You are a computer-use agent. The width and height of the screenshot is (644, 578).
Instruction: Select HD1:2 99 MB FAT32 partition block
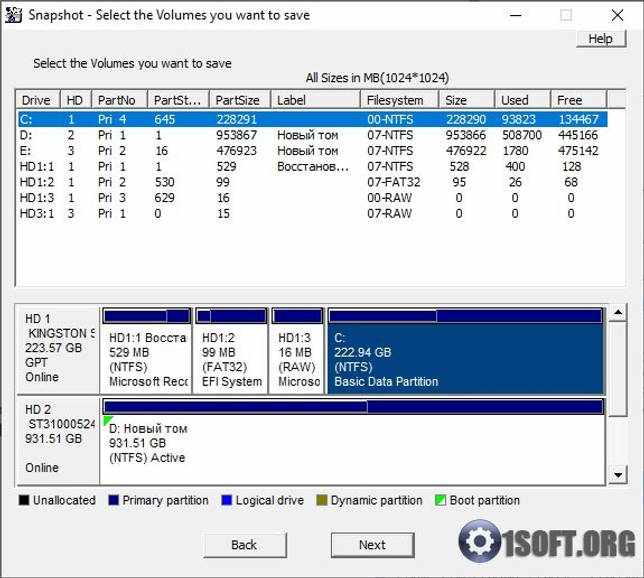(x=231, y=350)
